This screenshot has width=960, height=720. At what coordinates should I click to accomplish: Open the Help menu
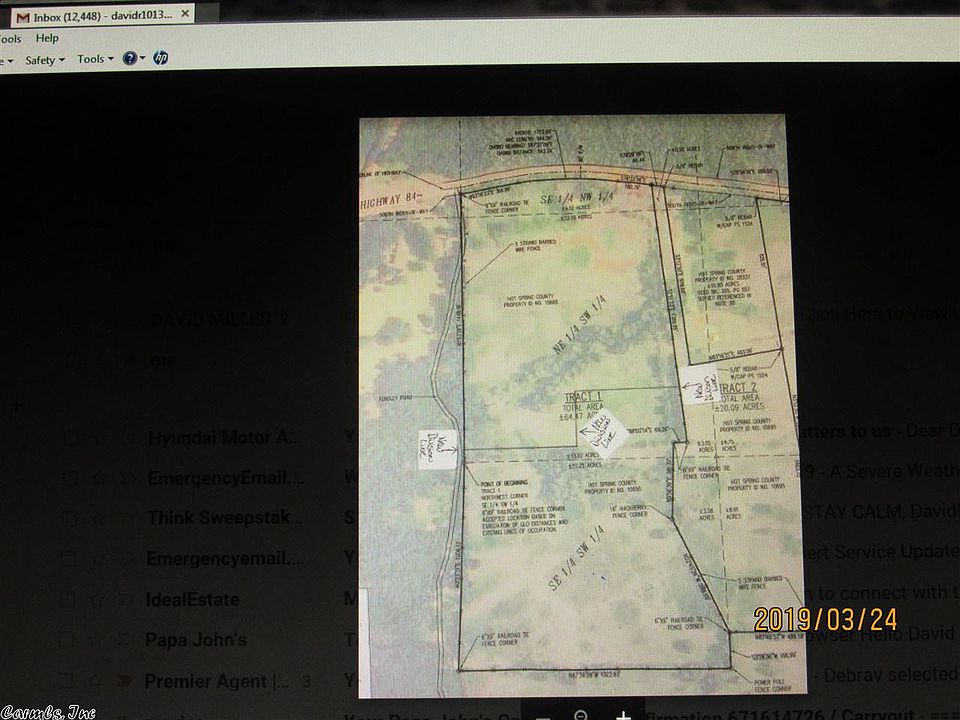(47, 38)
